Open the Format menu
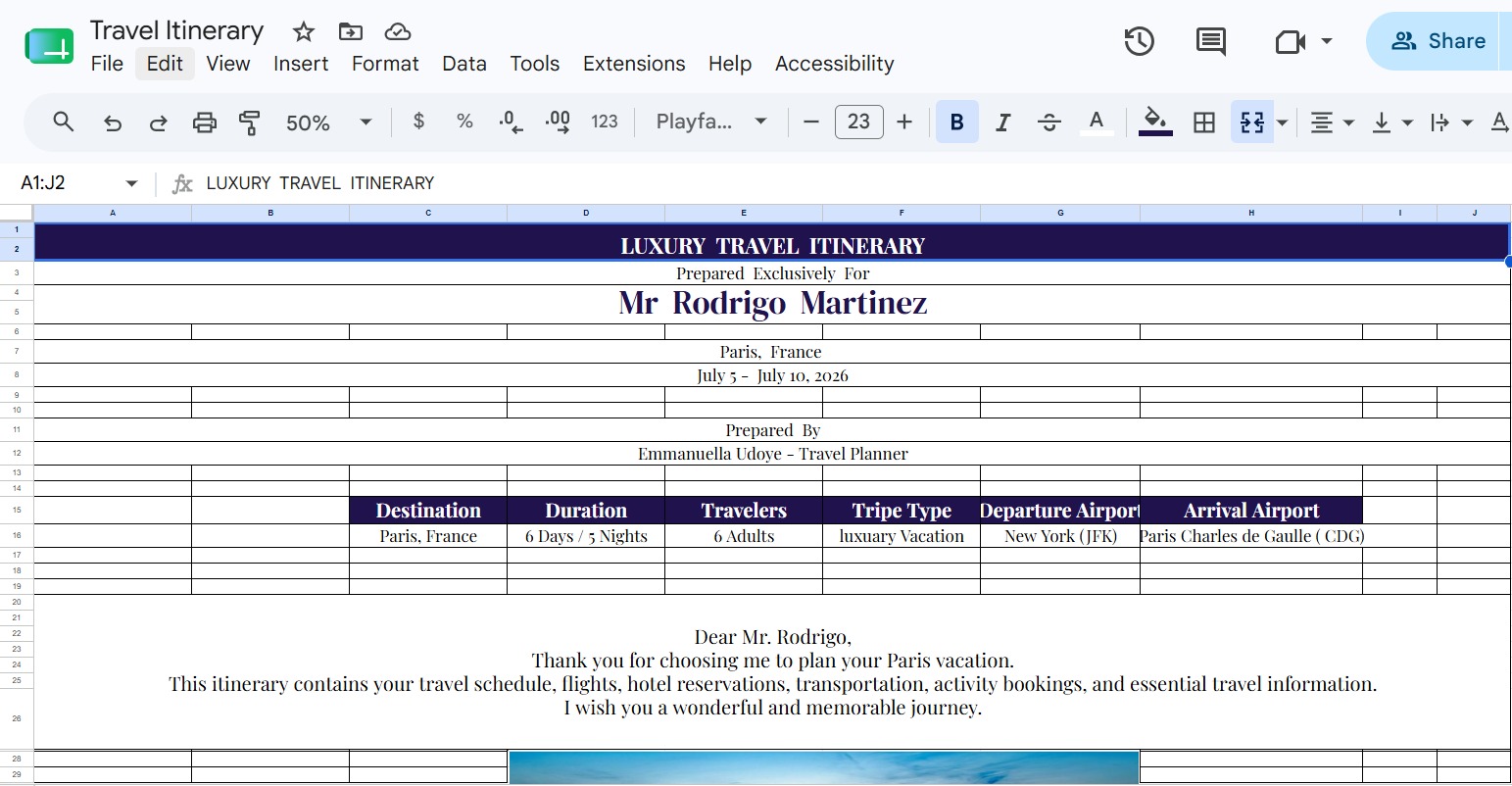The width and height of the screenshot is (1512, 786). pos(385,64)
